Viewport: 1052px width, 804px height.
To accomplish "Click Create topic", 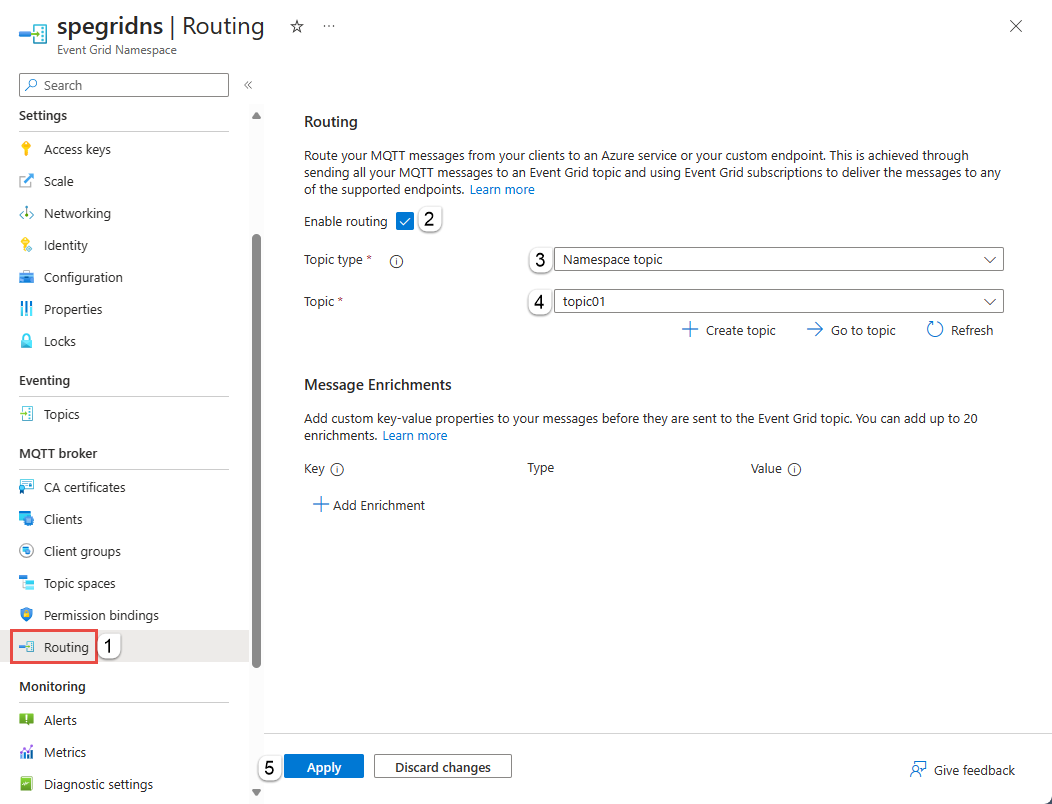I will pos(729,330).
